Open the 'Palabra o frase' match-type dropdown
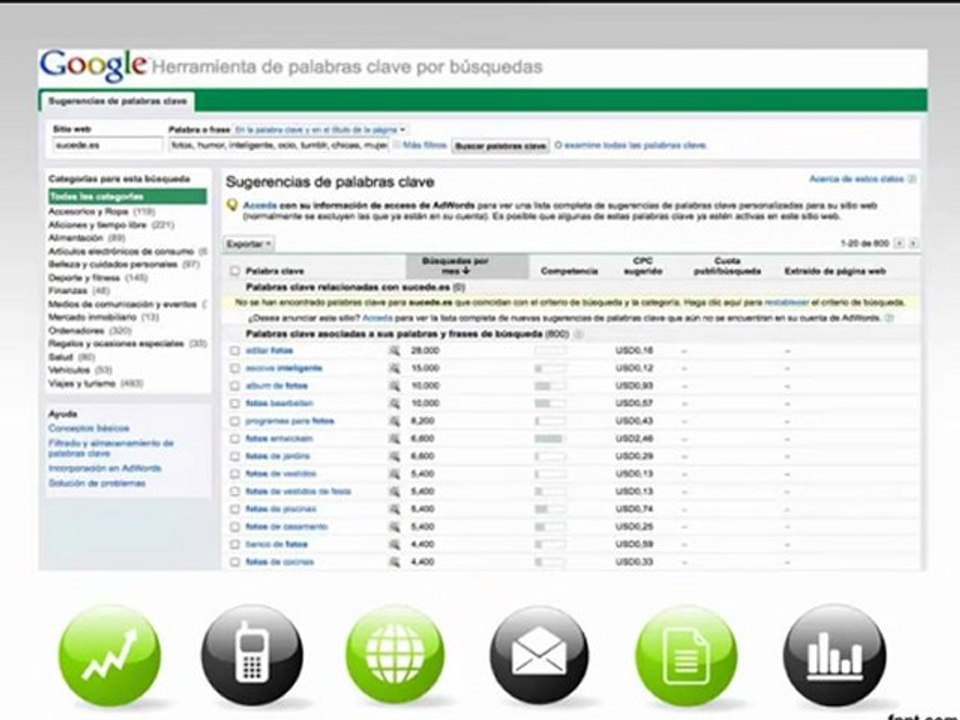The image size is (960, 720). 320,130
